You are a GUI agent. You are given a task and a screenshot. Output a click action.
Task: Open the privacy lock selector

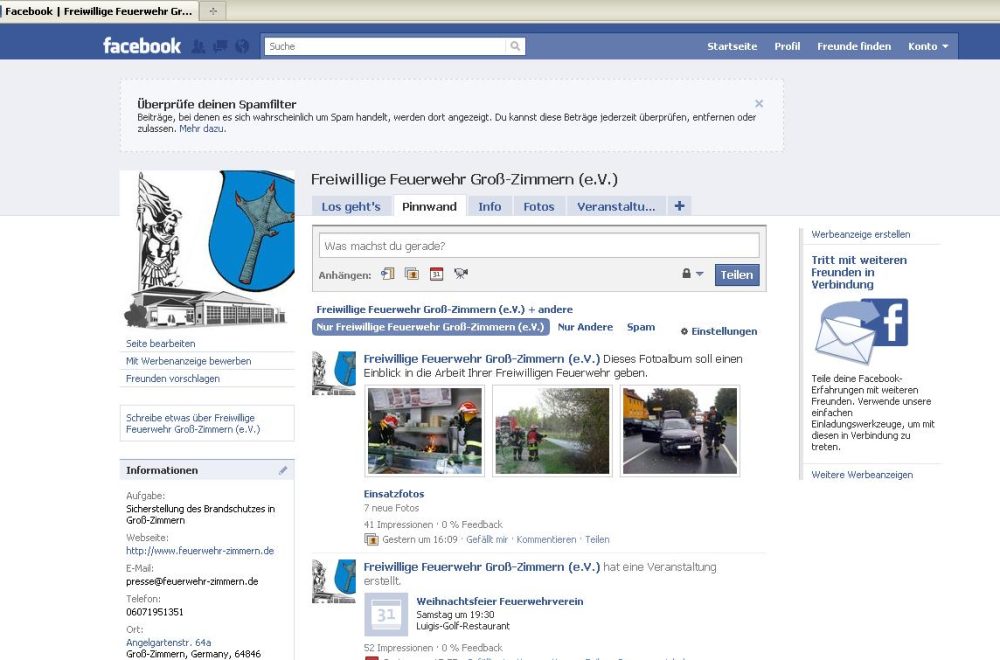[x=687, y=274]
